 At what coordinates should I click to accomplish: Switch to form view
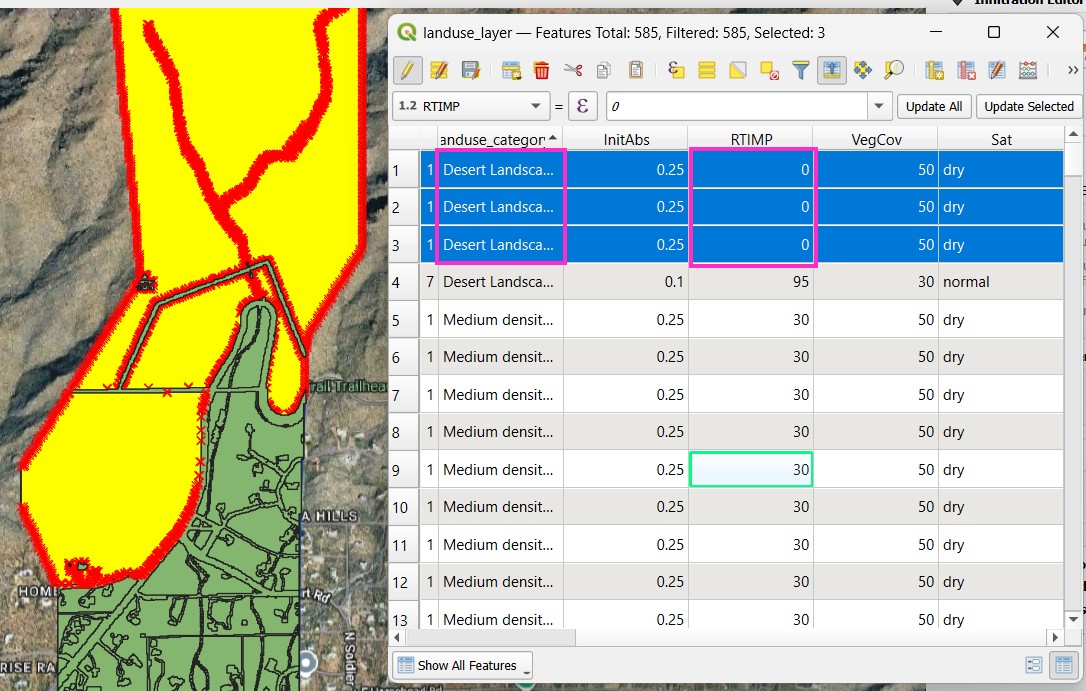[1033, 665]
